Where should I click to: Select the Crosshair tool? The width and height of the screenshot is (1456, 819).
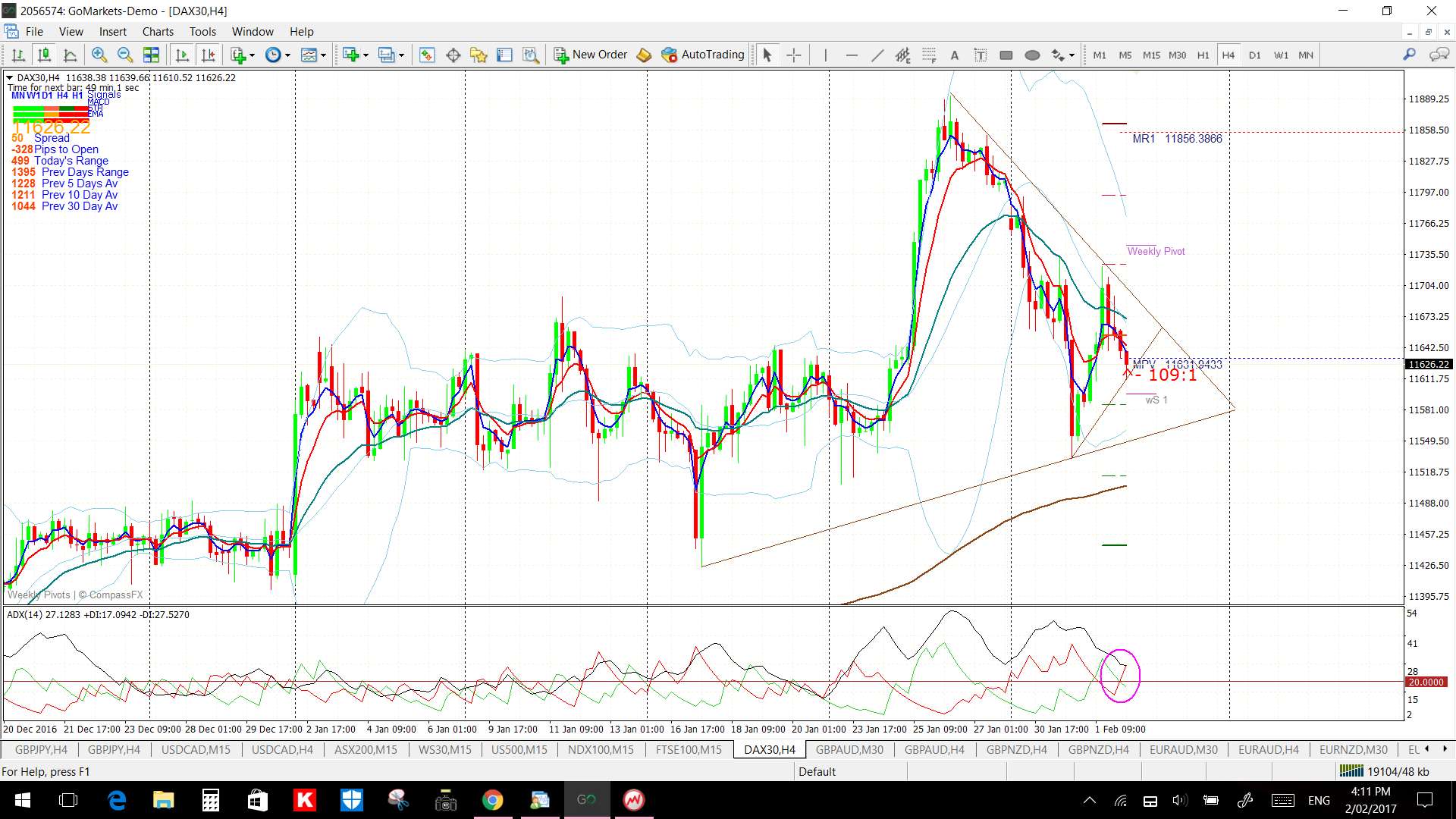point(793,55)
